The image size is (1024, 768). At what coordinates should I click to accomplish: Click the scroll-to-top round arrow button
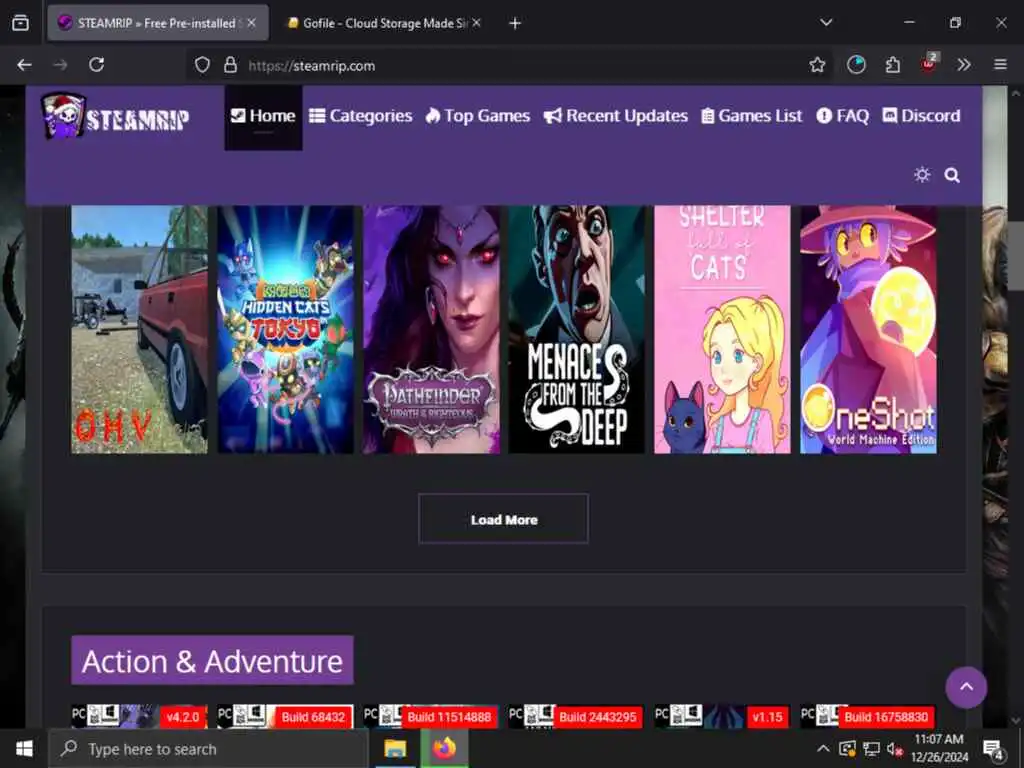tap(966, 687)
